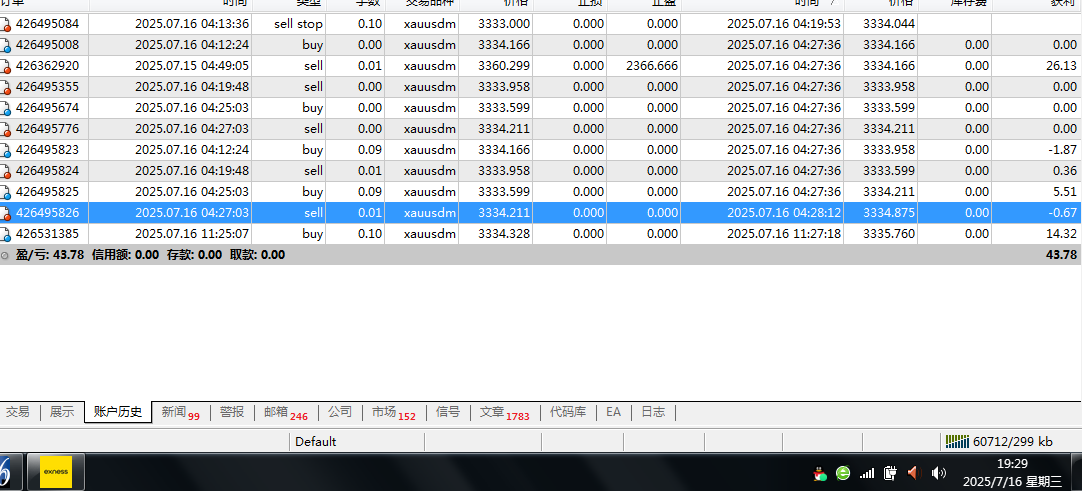Screen dimensions: 1082x491
Task: Open the Exness app in the taskbar
Action: [x=55, y=472]
